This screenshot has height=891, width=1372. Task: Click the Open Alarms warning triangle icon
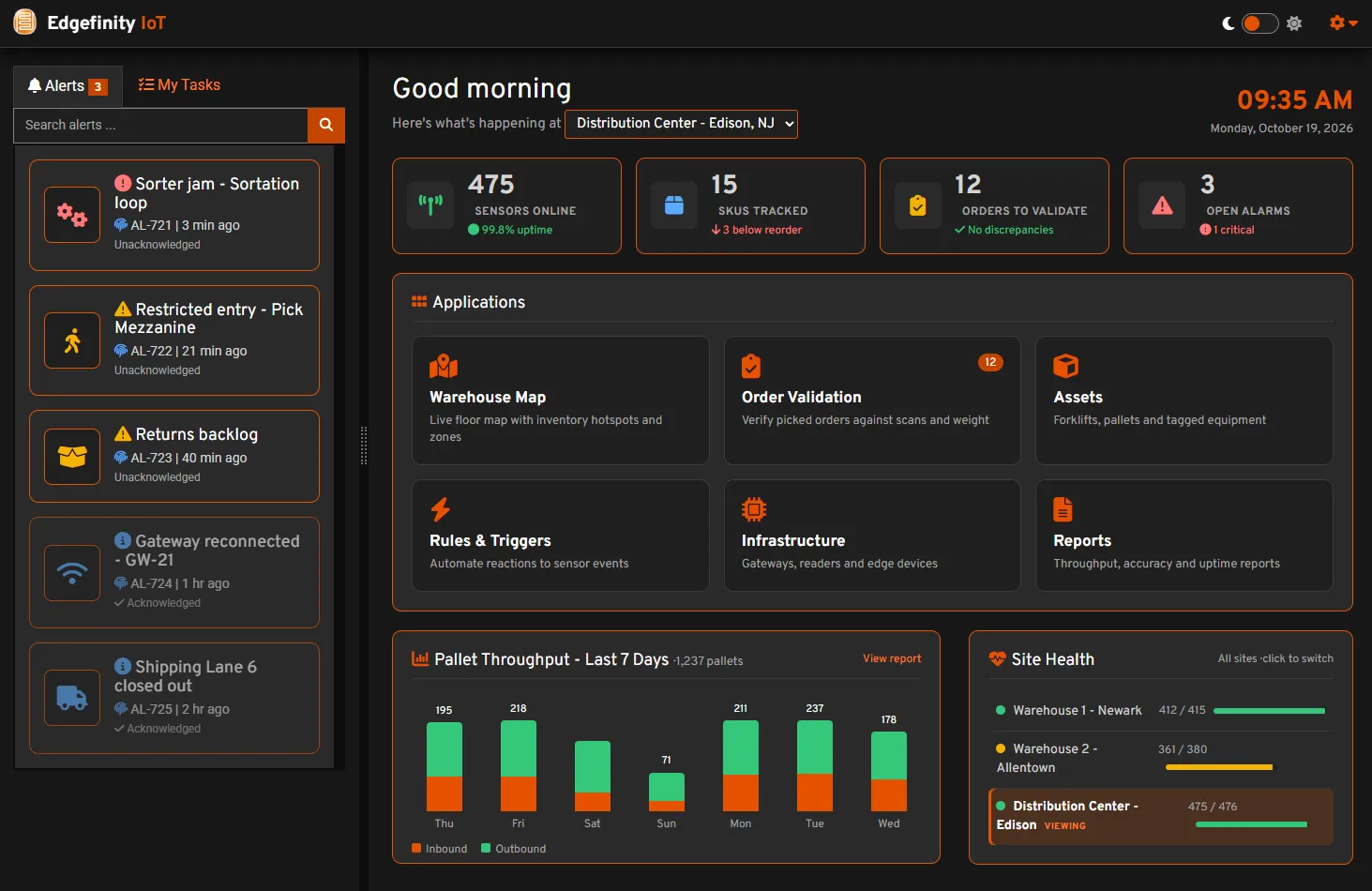[1162, 205]
